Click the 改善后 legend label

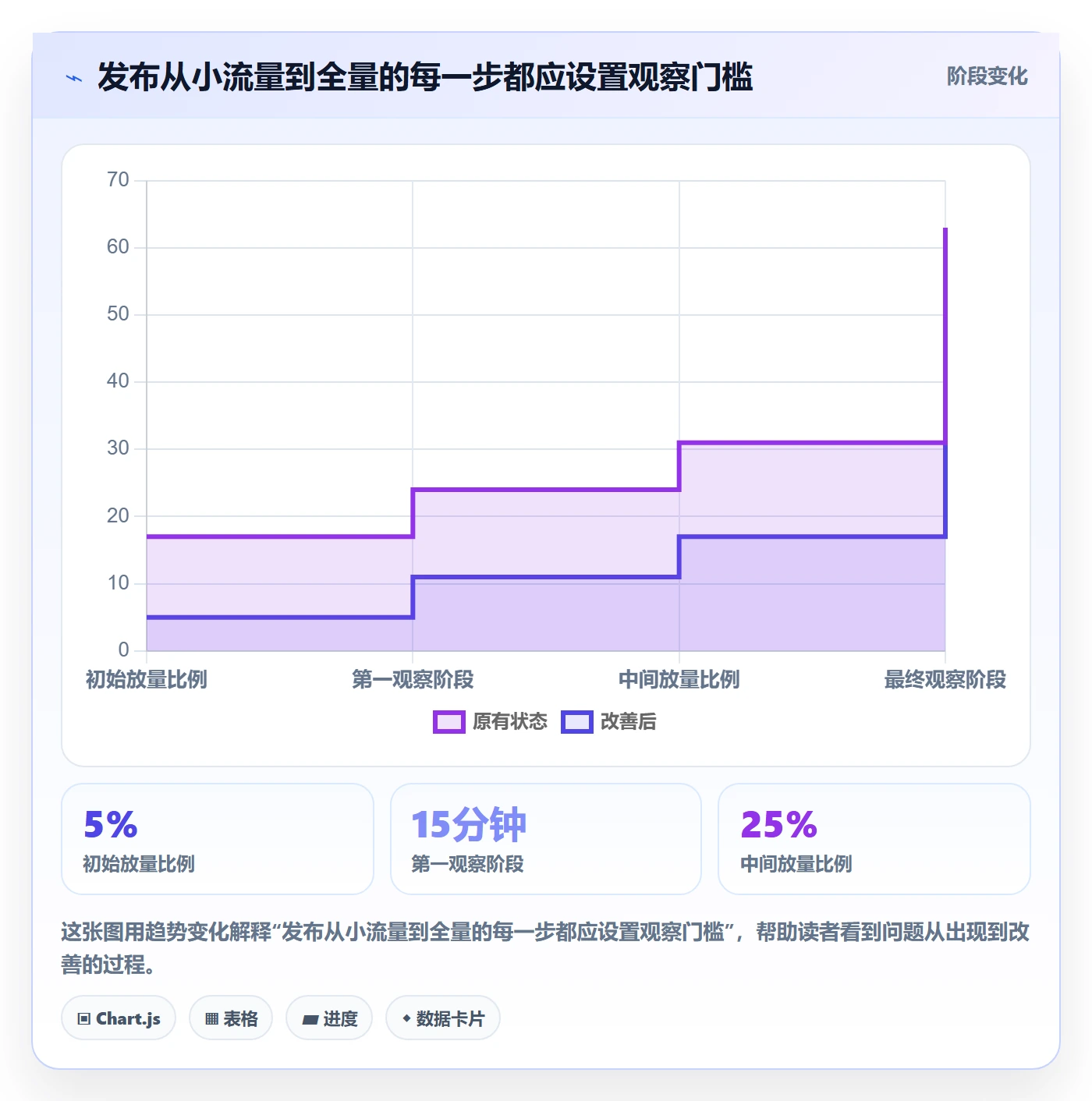tap(628, 722)
